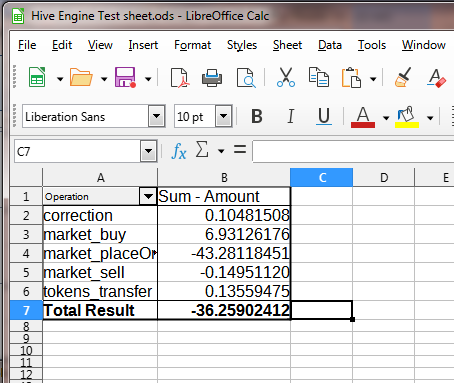Click the New Spreadsheet icon
The height and width of the screenshot is (383, 454).
[37, 77]
